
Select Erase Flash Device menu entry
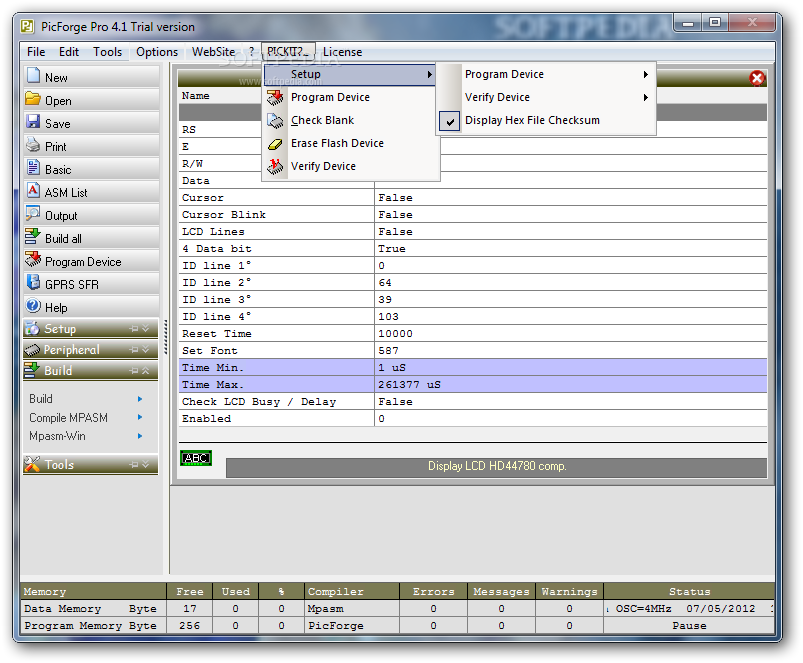[x=351, y=143]
